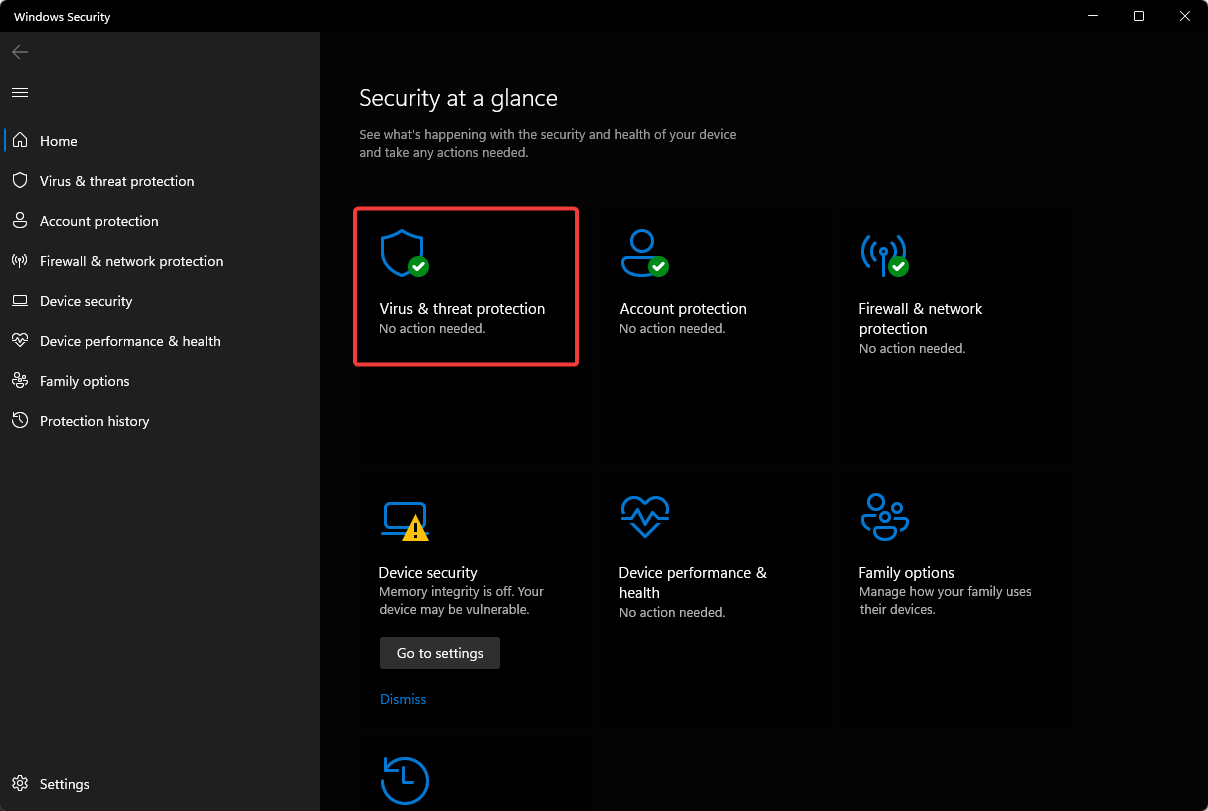
Task: Open Firewall & network protection tile title
Action: point(920,319)
